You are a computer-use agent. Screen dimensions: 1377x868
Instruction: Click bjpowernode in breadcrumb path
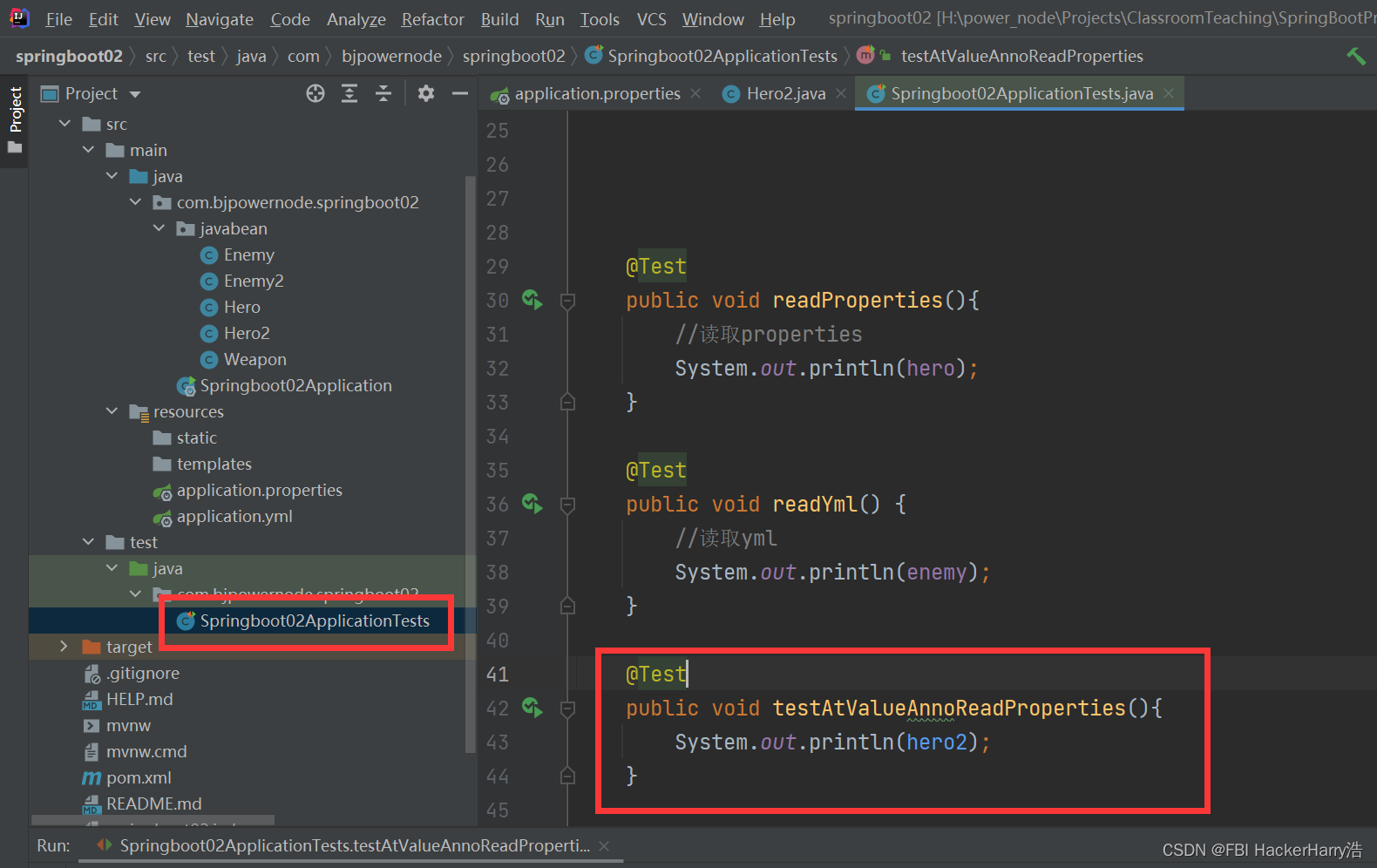391,56
